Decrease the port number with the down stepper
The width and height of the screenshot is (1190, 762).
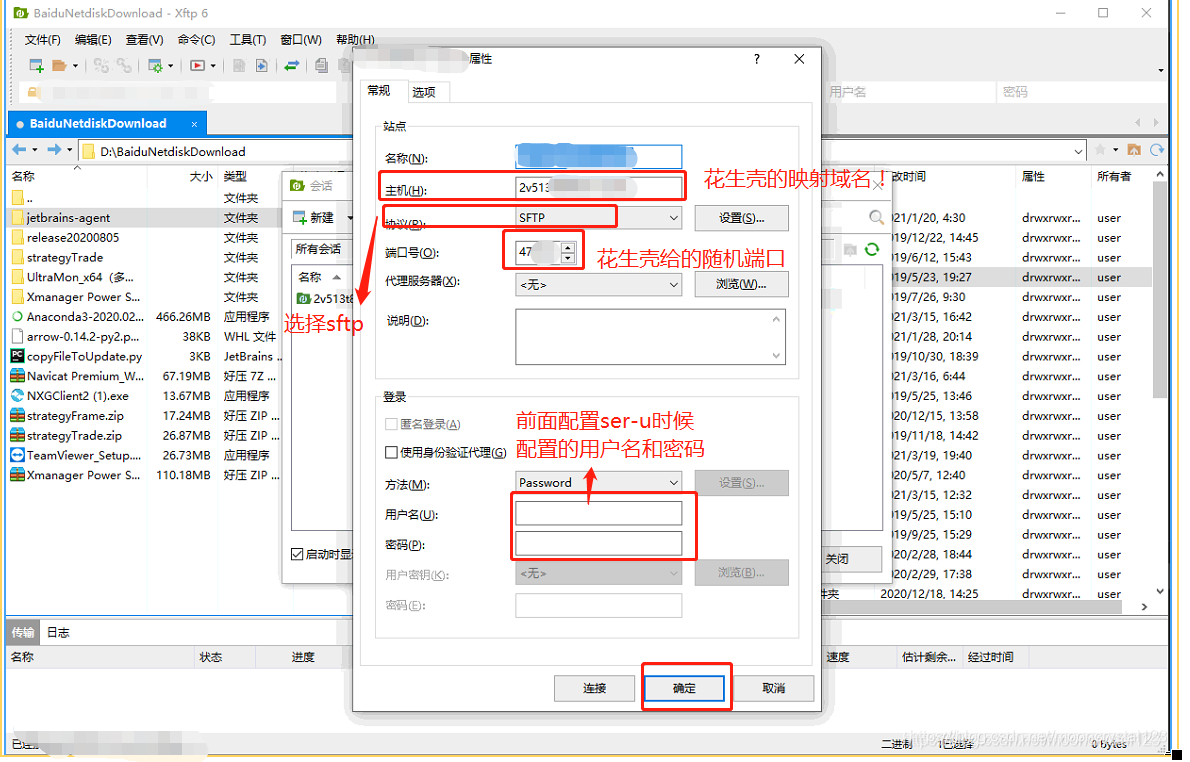coord(568,258)
